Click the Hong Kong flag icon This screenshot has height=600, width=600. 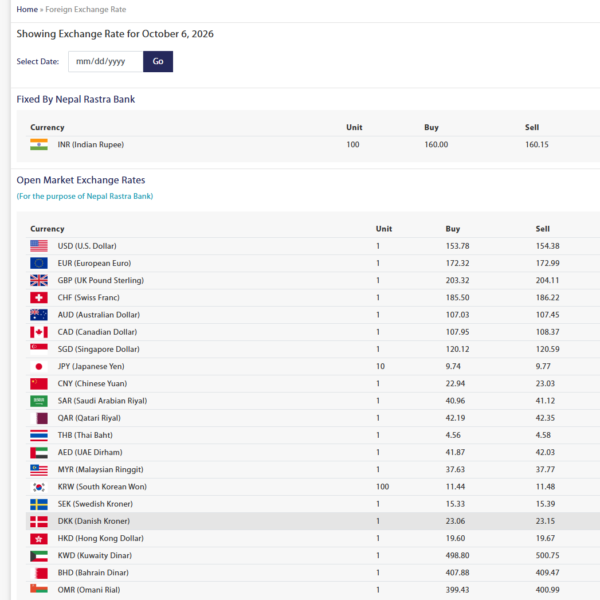(x=39, y=538)
